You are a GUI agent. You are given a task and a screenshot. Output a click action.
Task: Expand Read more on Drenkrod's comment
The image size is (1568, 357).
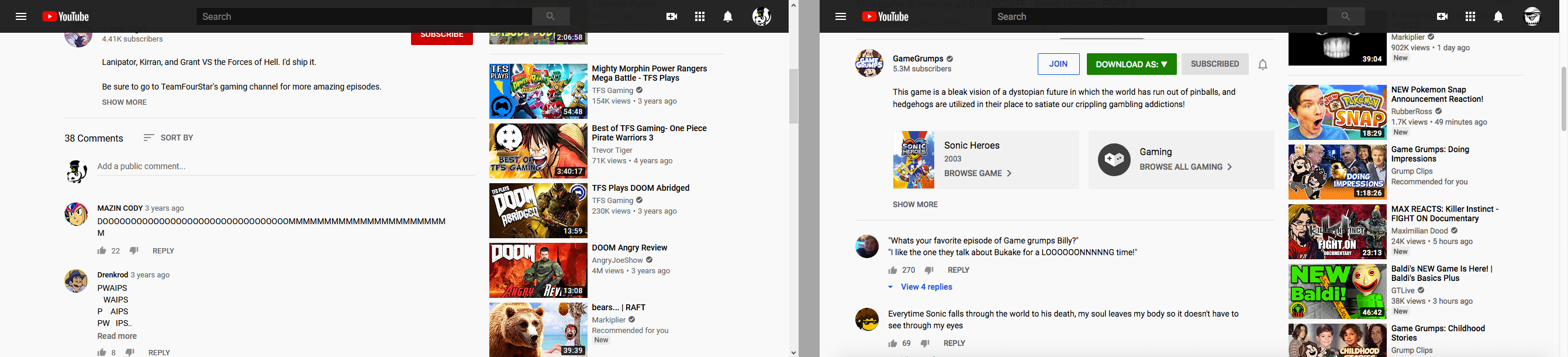click(x=117, y=337)
